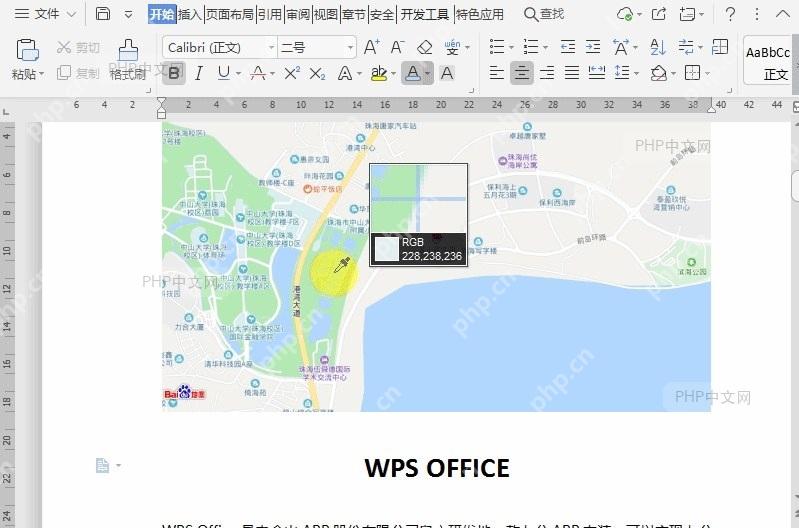
Task: Open font settings dialog launcher
Action: click(471, 91)
